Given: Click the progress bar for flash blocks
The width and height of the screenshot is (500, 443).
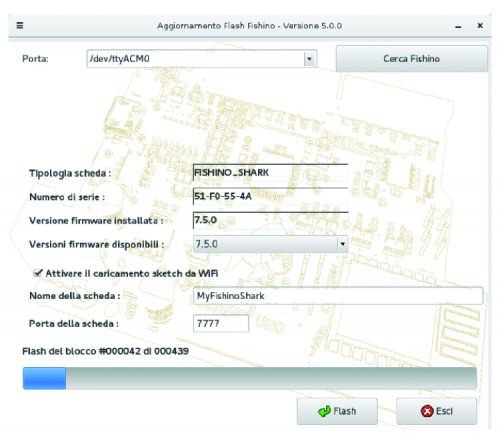Looking at the screenshot, I should pos(250,378).
